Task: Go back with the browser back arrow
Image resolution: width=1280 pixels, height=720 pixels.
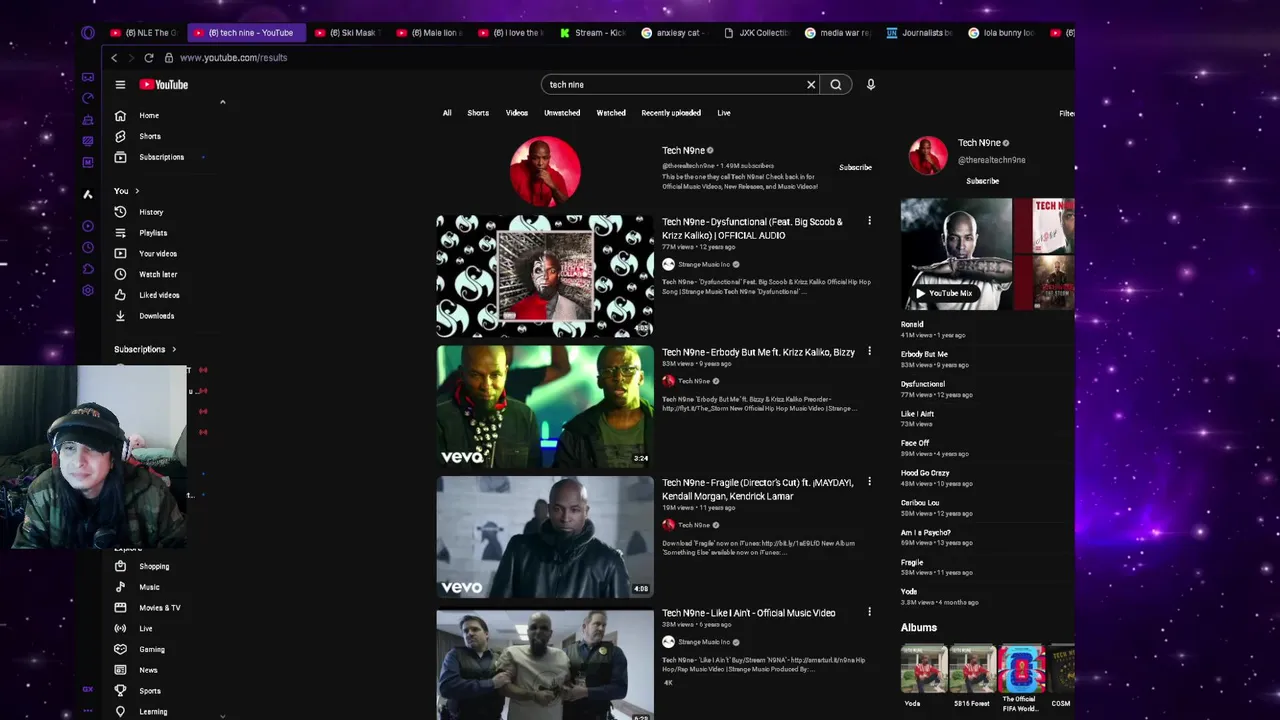Action: (114, 58)
